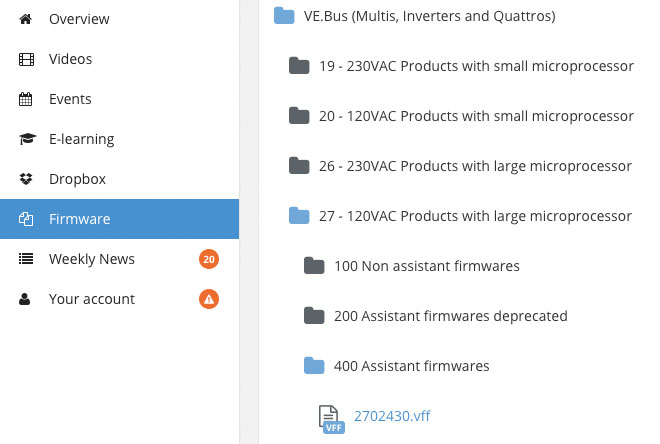Click the VFF file icon for 2702430
Screen dimensions: 660x444
click(x=331, y=419)
